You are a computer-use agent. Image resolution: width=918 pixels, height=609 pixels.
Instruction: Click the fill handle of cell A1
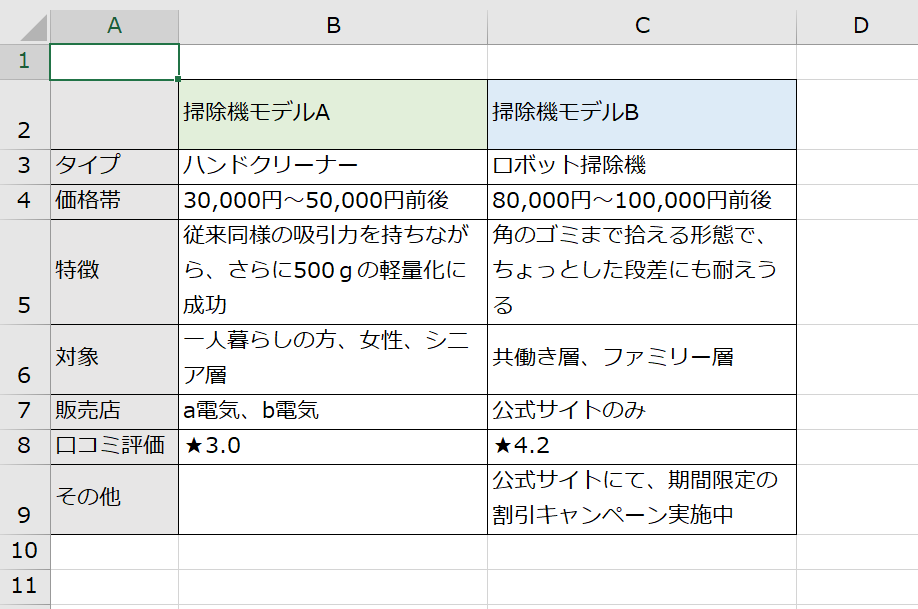point(178,78)
